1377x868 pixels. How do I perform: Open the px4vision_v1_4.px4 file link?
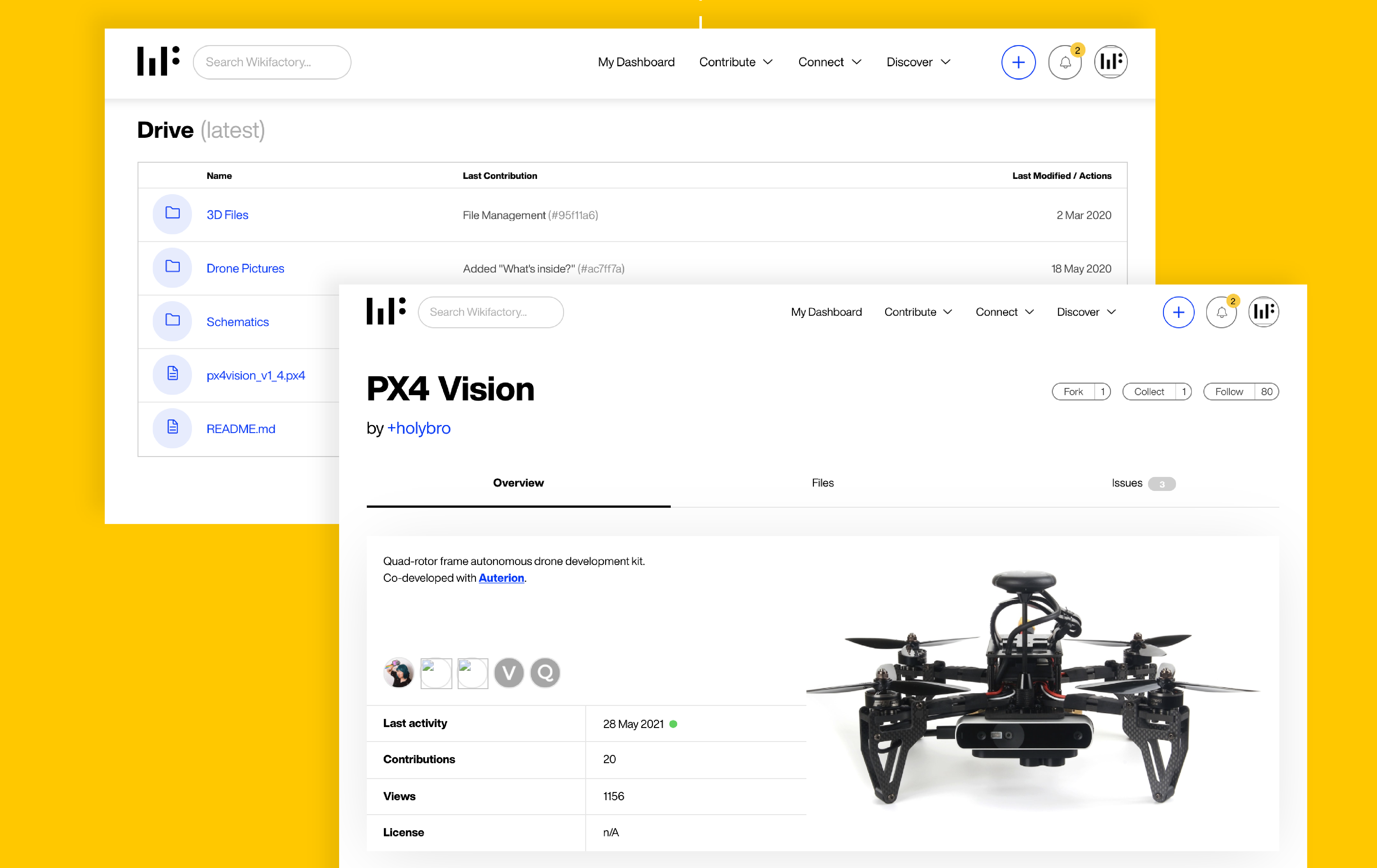coord(256,375)
